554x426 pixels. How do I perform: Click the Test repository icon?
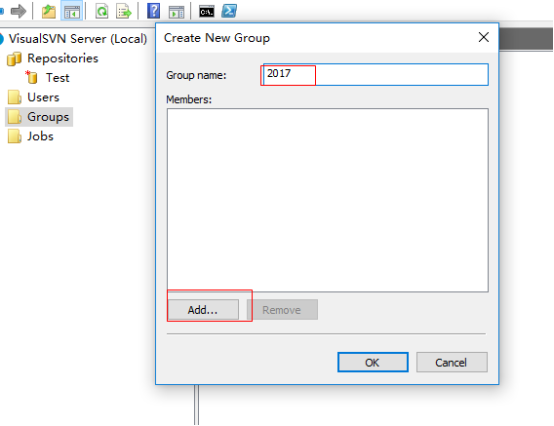[x=31, y=77]
